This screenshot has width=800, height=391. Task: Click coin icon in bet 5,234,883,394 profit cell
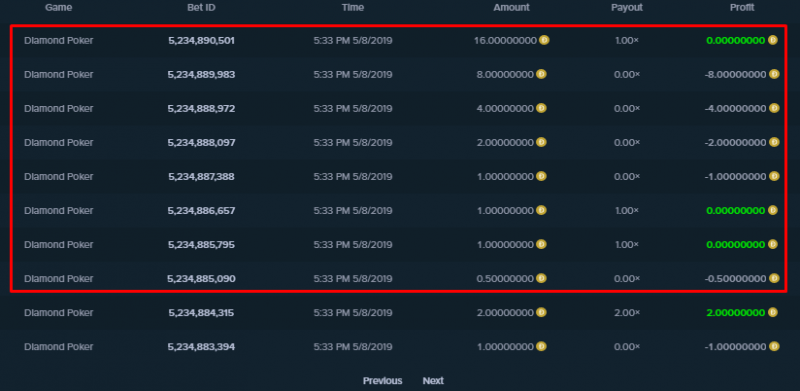click(774, 346)
